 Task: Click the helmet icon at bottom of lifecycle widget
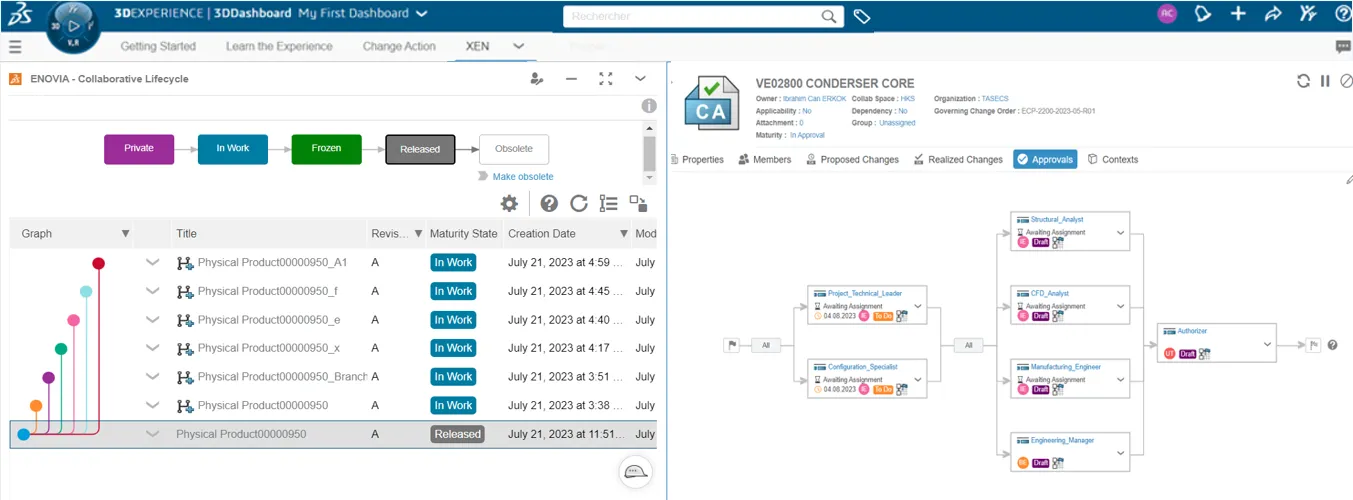coord(635,471)
